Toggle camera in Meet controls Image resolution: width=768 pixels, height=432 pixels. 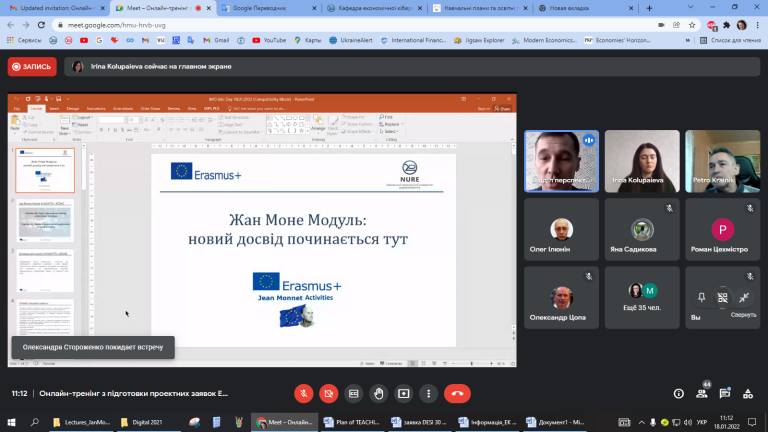coord(329,393)
